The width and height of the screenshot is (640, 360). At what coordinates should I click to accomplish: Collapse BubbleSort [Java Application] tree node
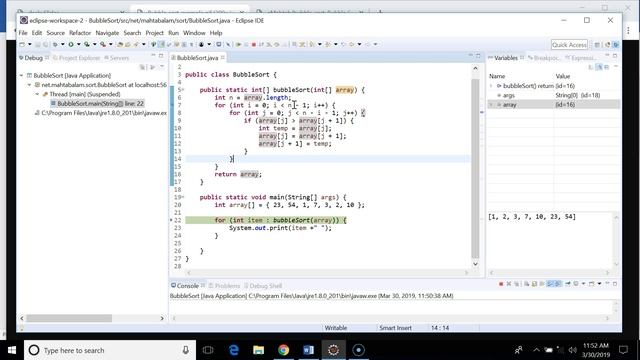pyautogui.click(x=21, y=76)
